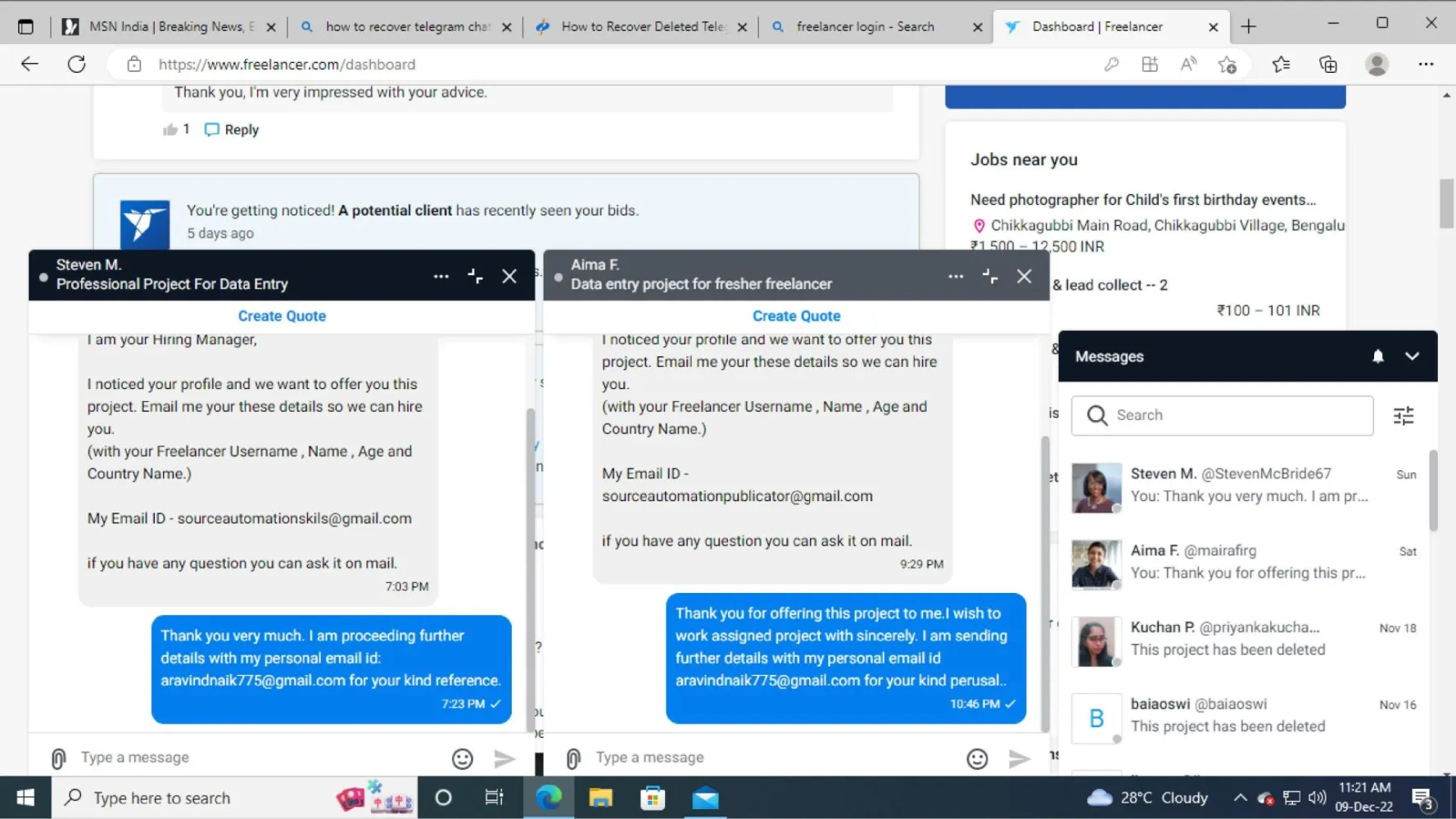Minimize the Aima F. chat window
Screen dimensions: 1456x819
[990, 276]
